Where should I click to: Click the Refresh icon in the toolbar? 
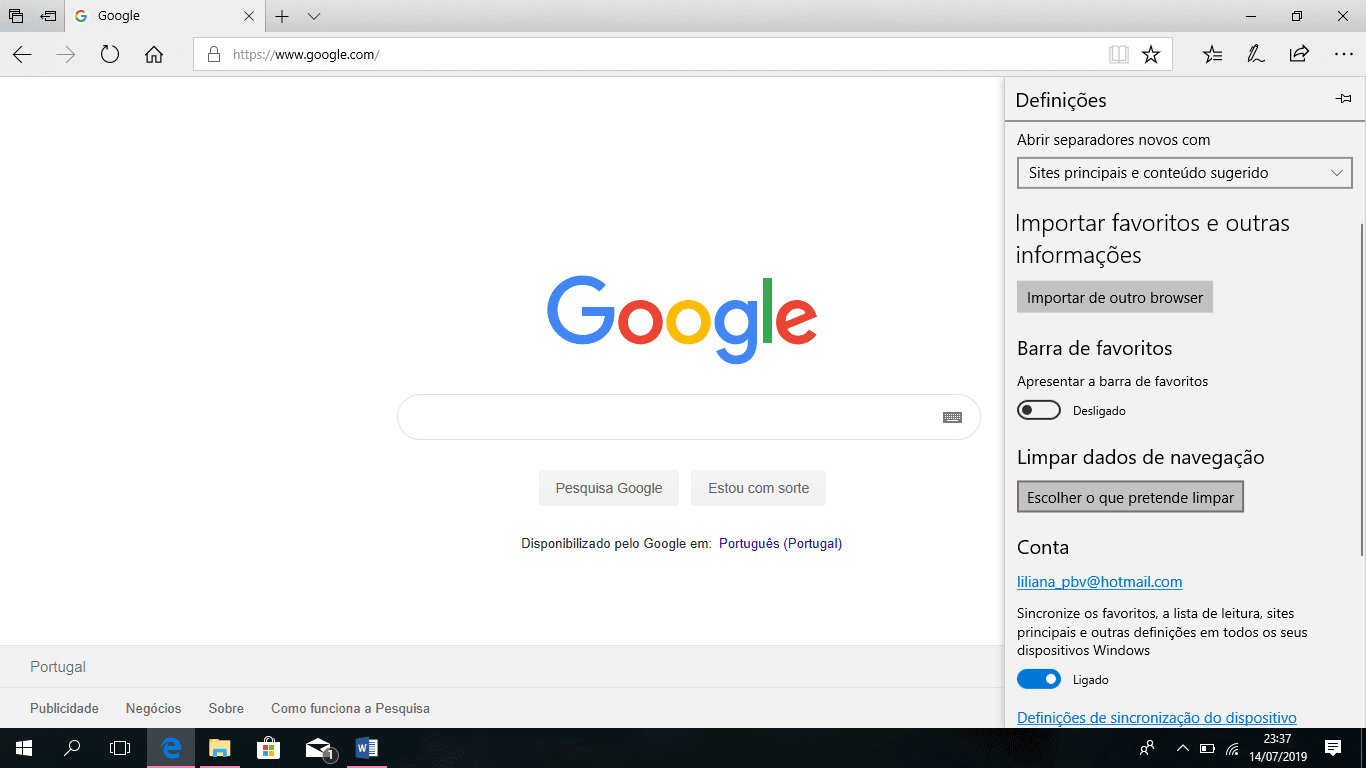110,54
